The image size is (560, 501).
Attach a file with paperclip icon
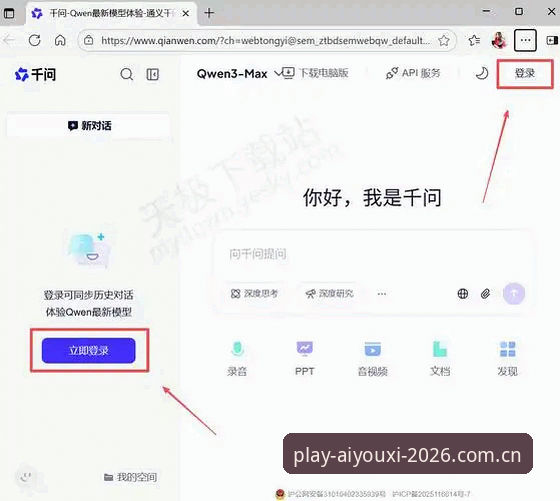(485, 294)
